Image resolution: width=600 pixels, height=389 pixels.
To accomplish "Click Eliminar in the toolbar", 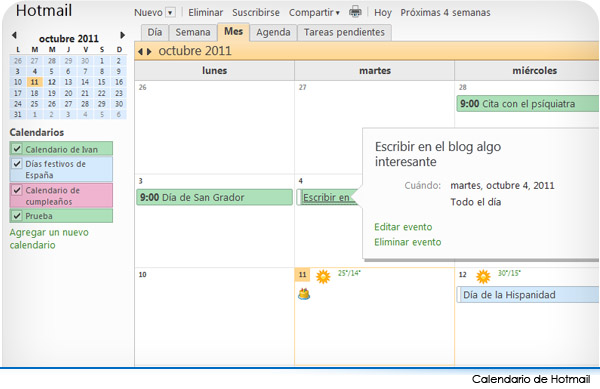I will tap(205, 13).
